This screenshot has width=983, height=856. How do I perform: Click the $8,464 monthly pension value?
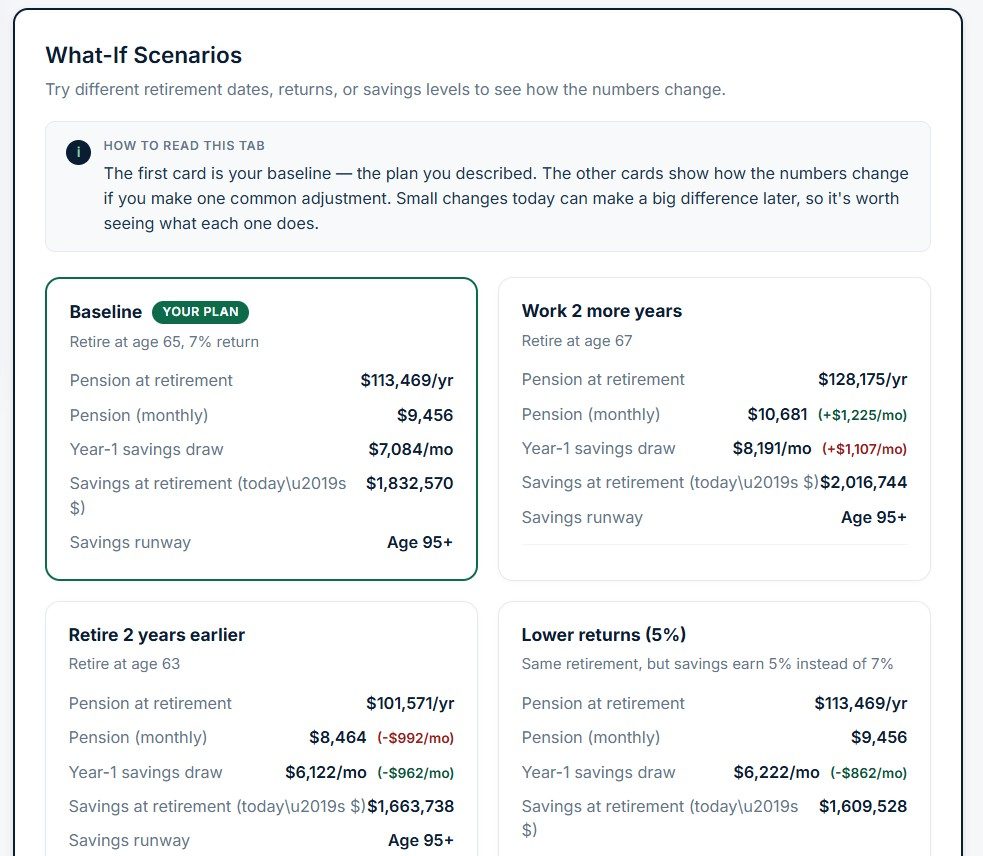(338, 737)
